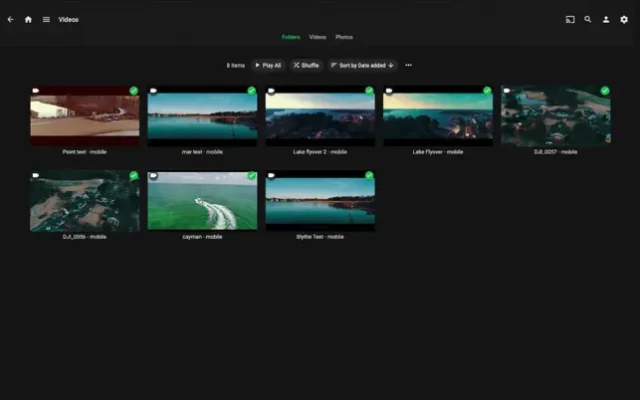Open the settings gear icon
Image resolution: width=640 pixels, height=400 pixels.
[x=624, y=19]
